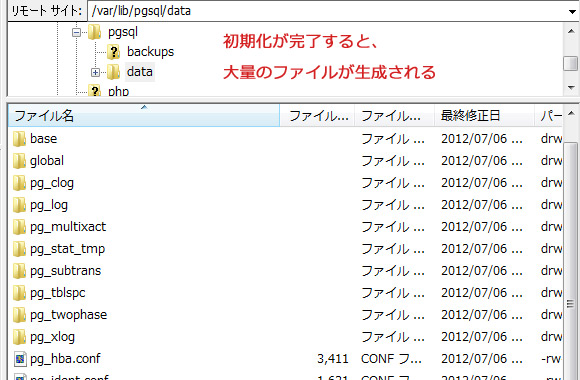This screenshot has height=380, width=580.
Task: Click the tree pane scrollbar thumb
Action: click(571, 63)
